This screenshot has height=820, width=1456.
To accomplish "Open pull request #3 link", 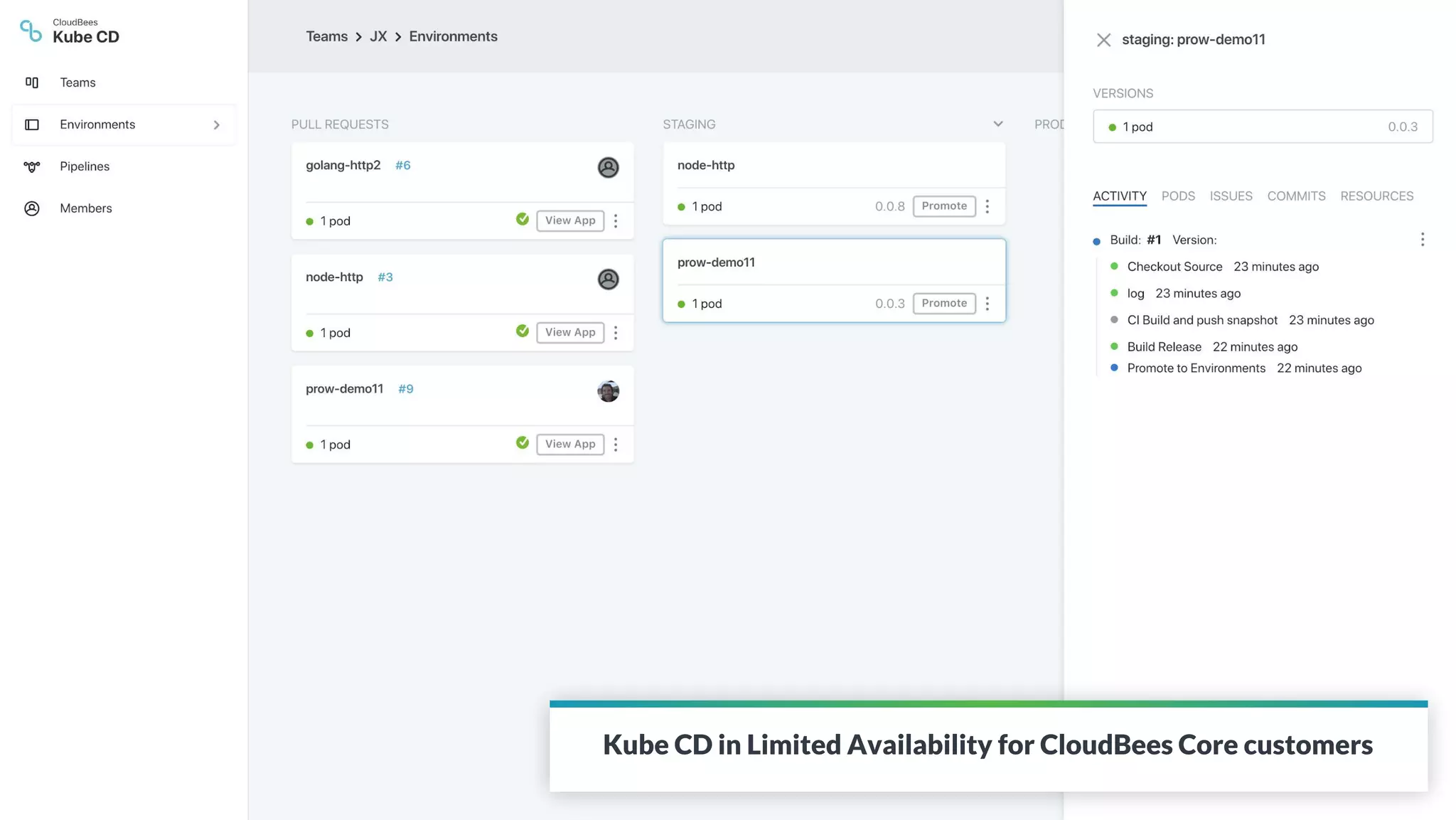I will [385, 277].
